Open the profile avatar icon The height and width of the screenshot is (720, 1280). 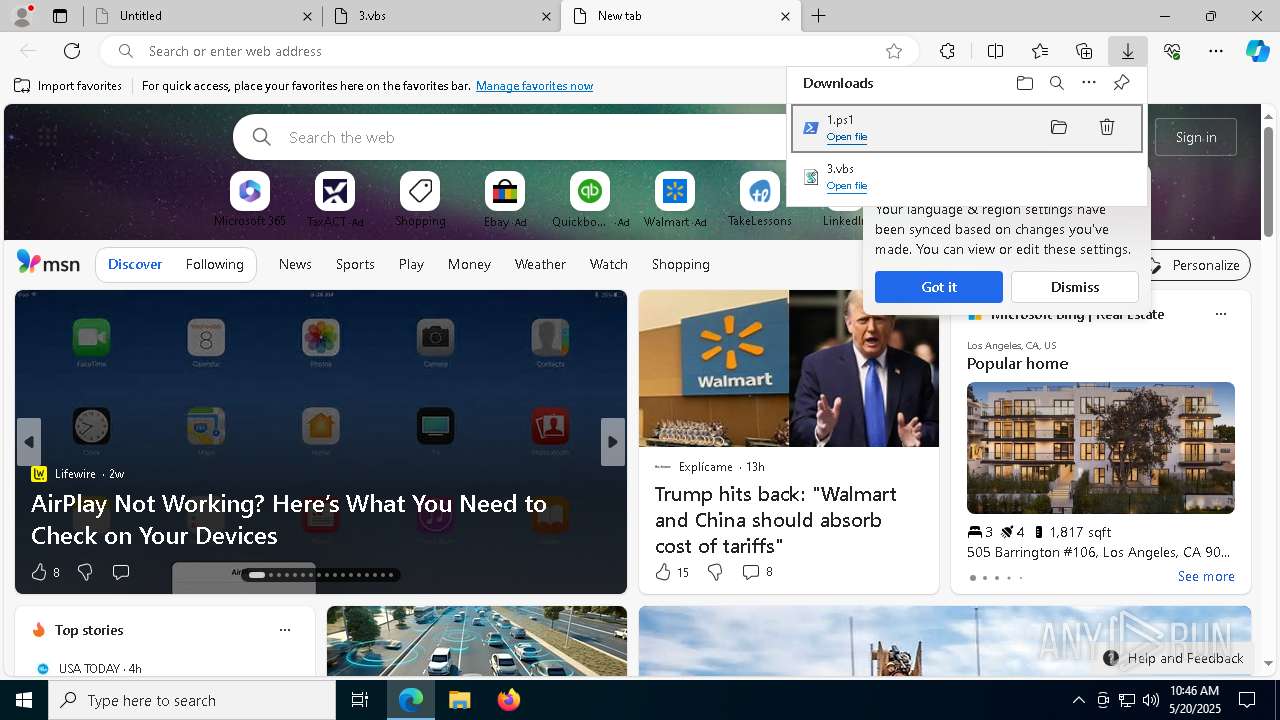point(22,15)
